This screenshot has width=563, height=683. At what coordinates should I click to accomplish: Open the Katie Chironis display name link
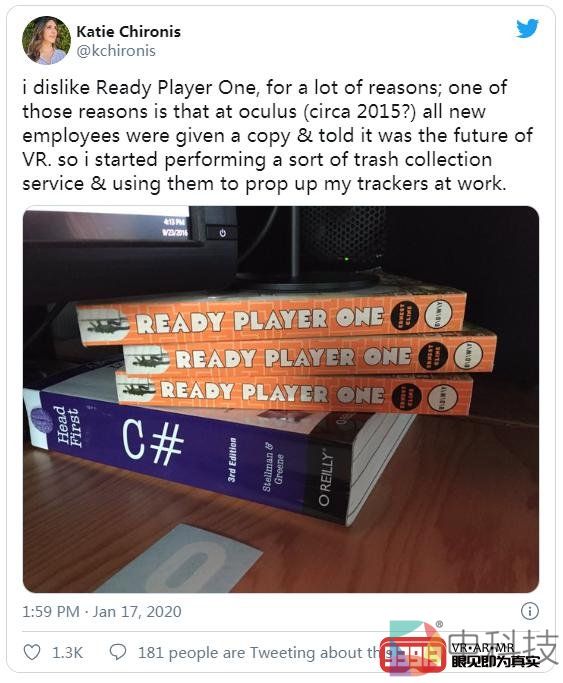(128, 31)
